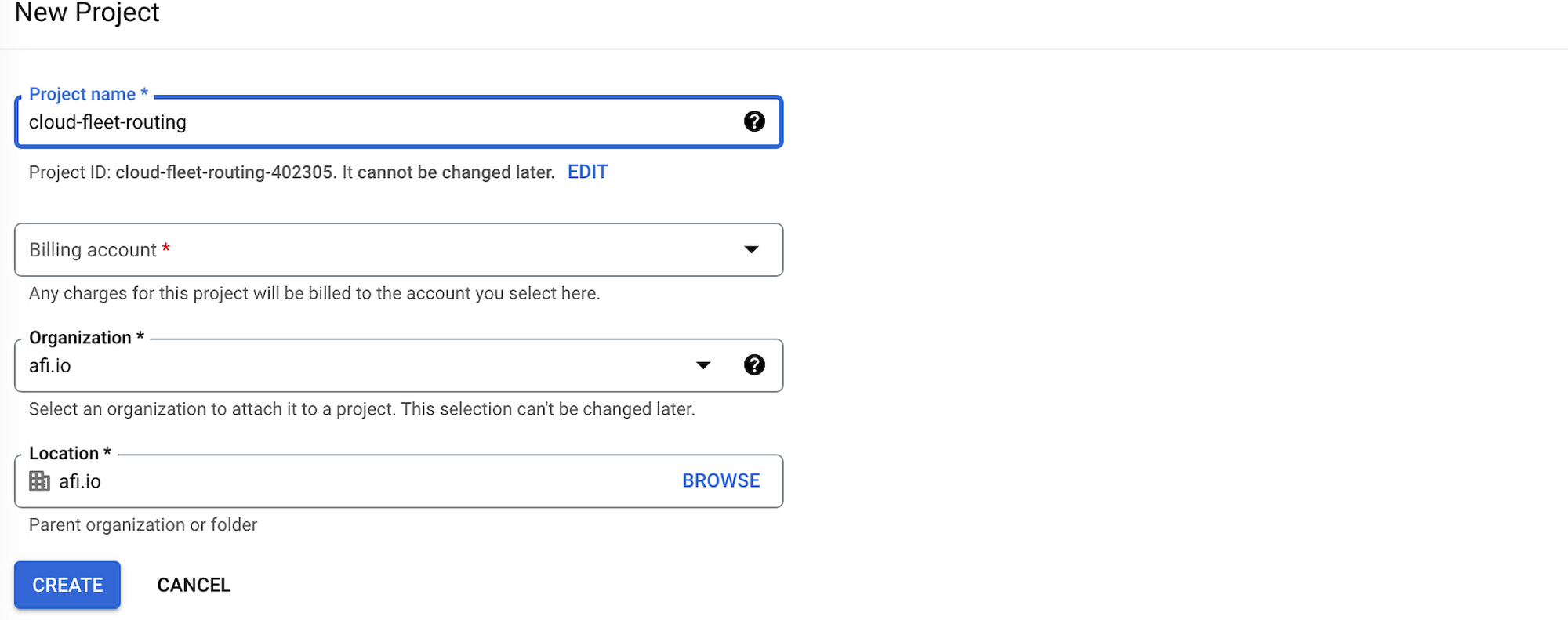
Task: Click the dropdown caret on Organization
Action: 703,364
